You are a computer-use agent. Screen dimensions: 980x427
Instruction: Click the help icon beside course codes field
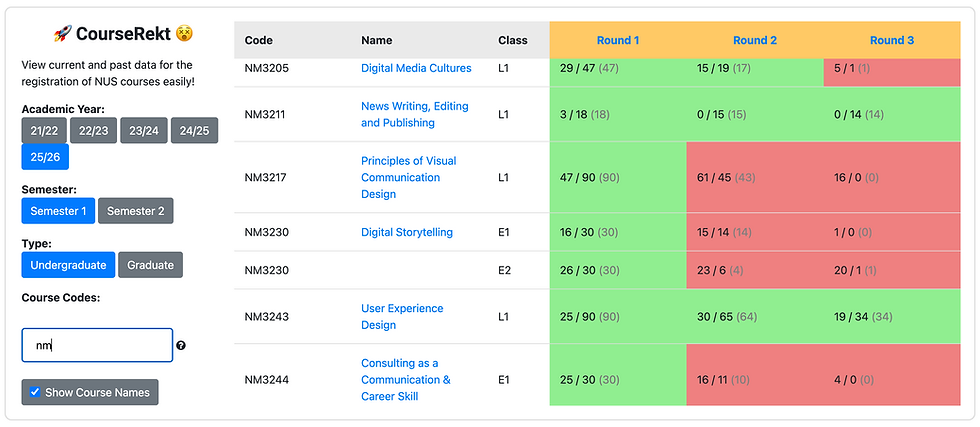(181, 346)
